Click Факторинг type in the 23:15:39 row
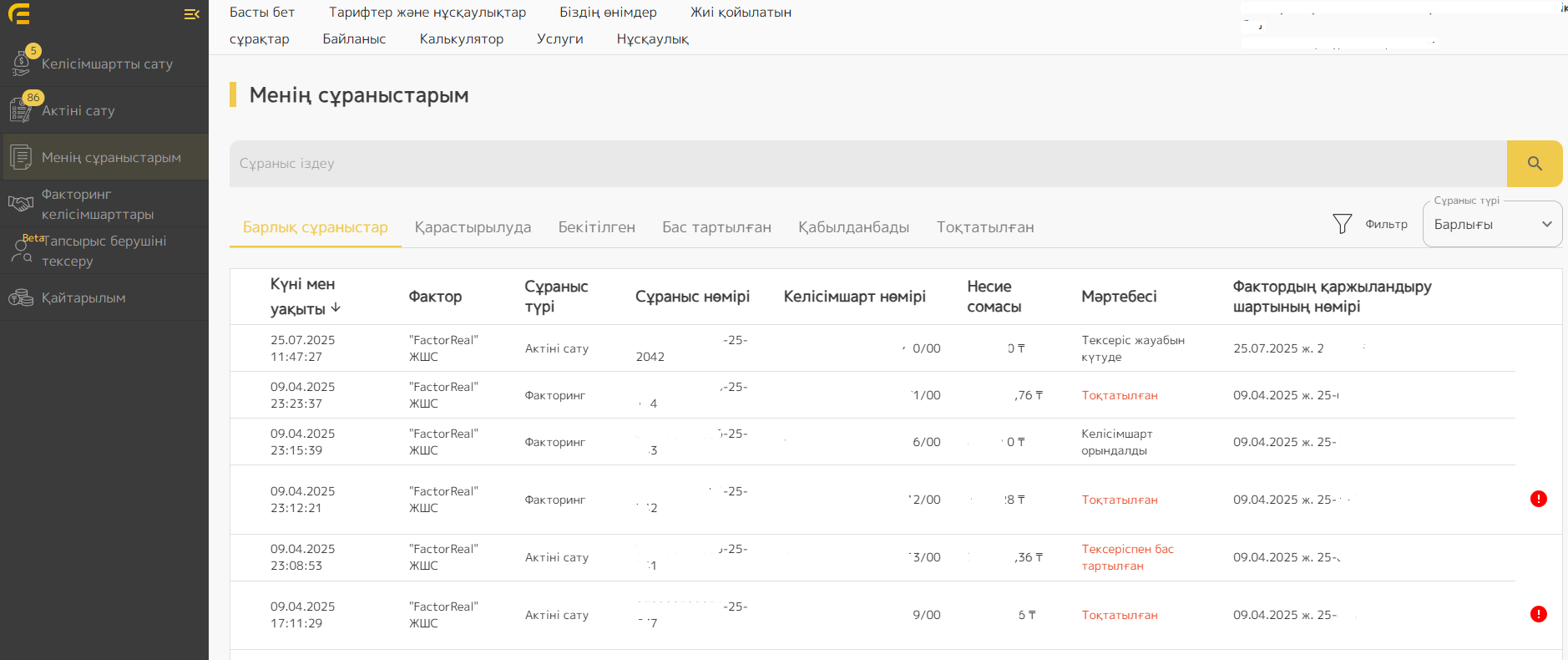Screen dimensions: 1568x660 pyautogui.click(x=554, y=442)
